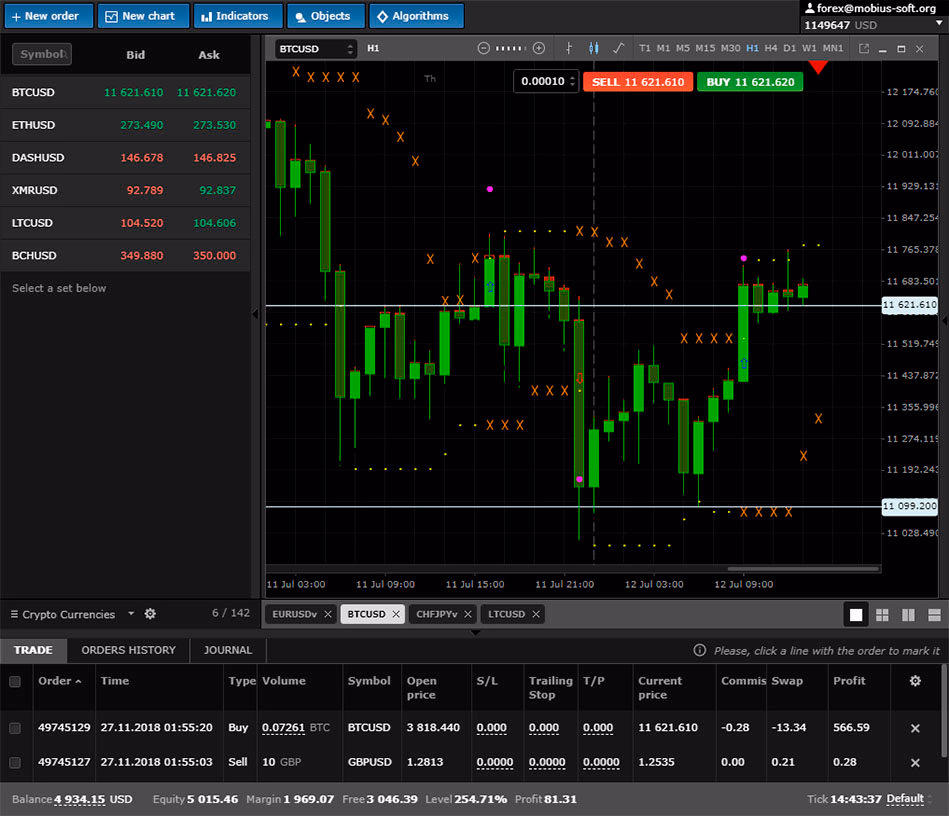The width and height of the screenshot is (949, 816).
Task: Switch chart to candlestick type
Action: (594, 48)
